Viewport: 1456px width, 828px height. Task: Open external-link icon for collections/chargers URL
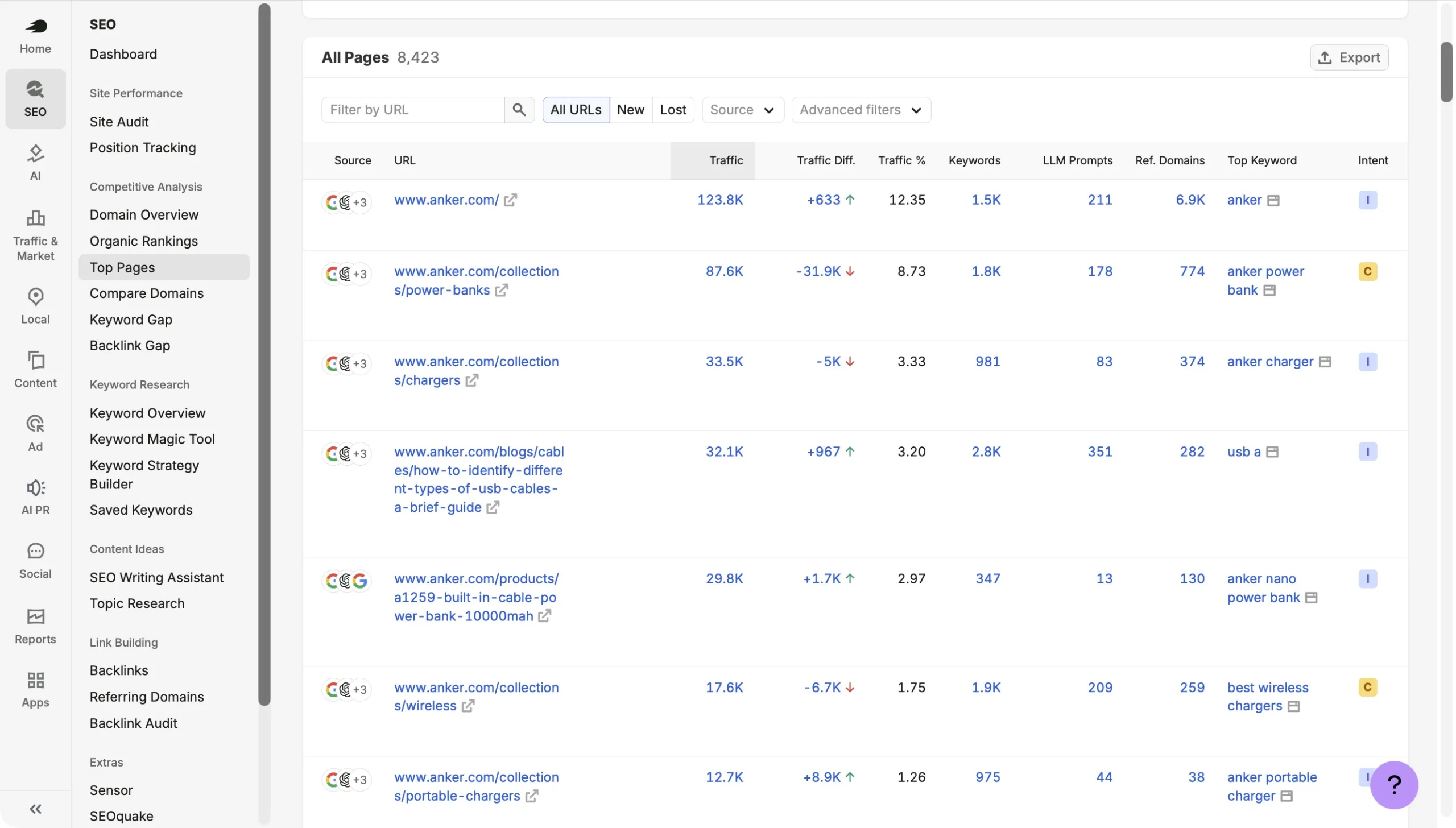click(x=471, y=380)
